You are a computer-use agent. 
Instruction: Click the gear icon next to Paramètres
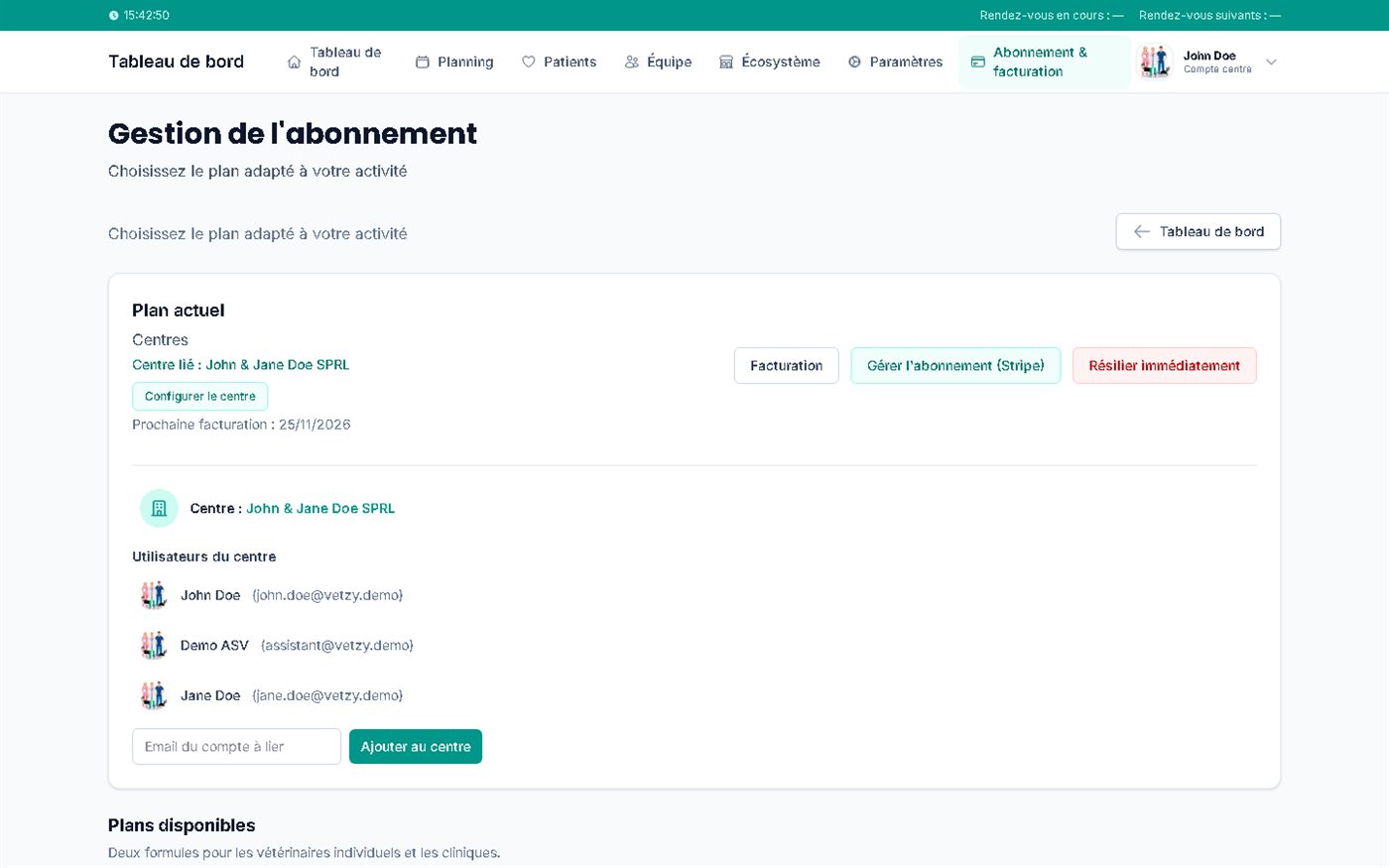point(855,62)
